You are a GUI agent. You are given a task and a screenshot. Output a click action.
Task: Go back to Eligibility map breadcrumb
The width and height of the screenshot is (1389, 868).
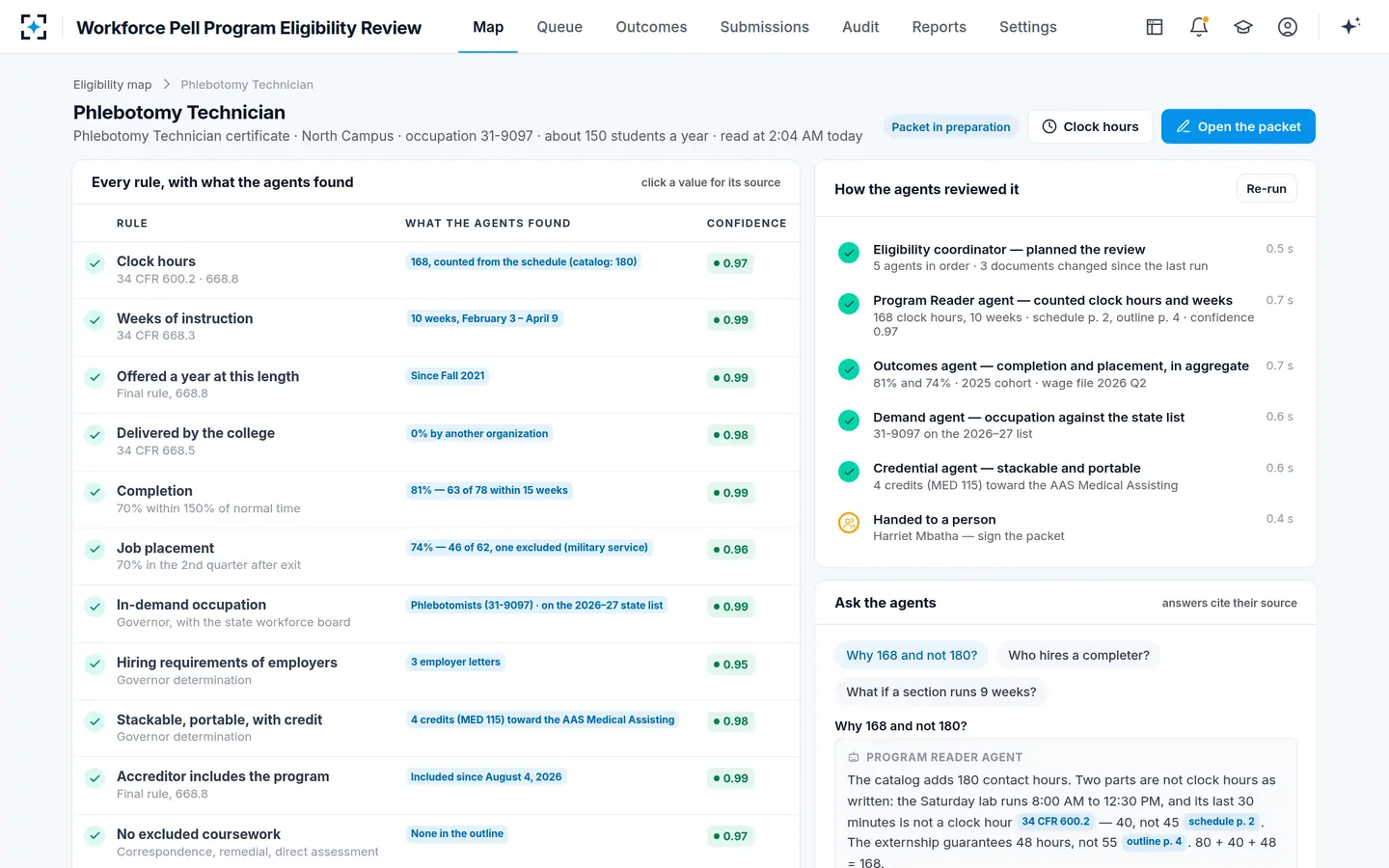click(113, 85)
